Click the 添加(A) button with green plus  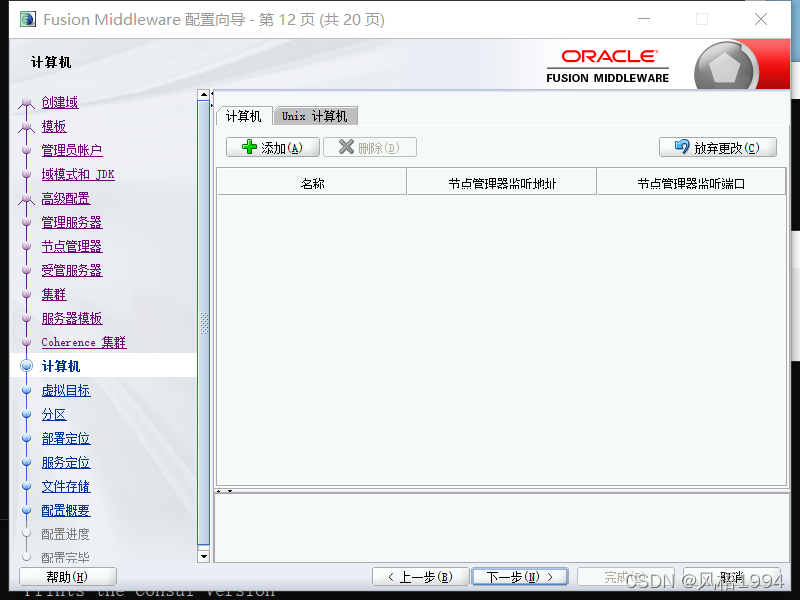pyautogui.click(x=273, y=147)
